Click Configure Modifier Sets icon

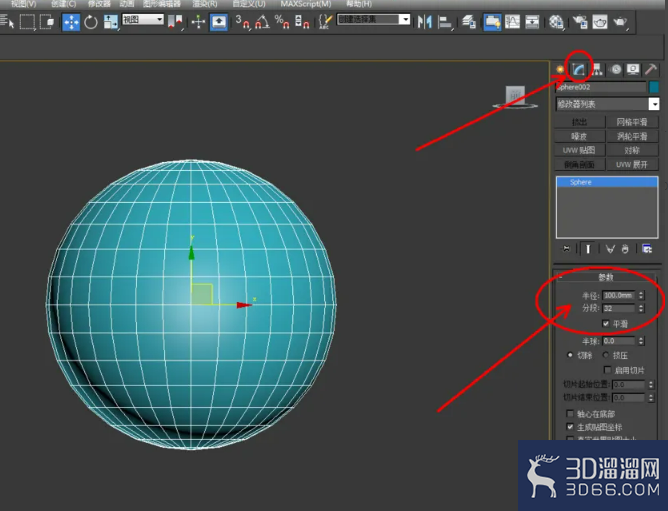tap(647, 249)
